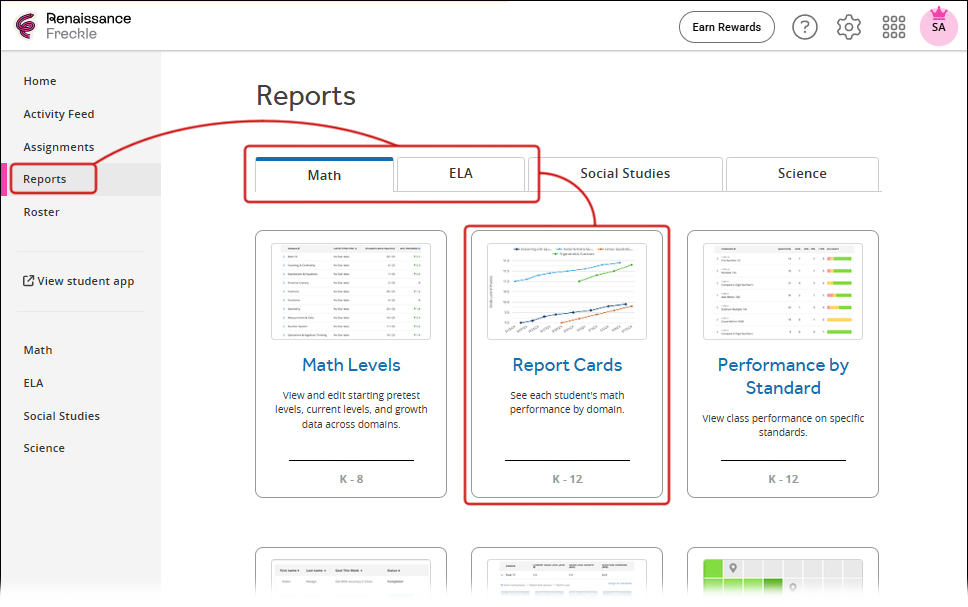Switch to the Science reports tab

(x=802, y=174)
